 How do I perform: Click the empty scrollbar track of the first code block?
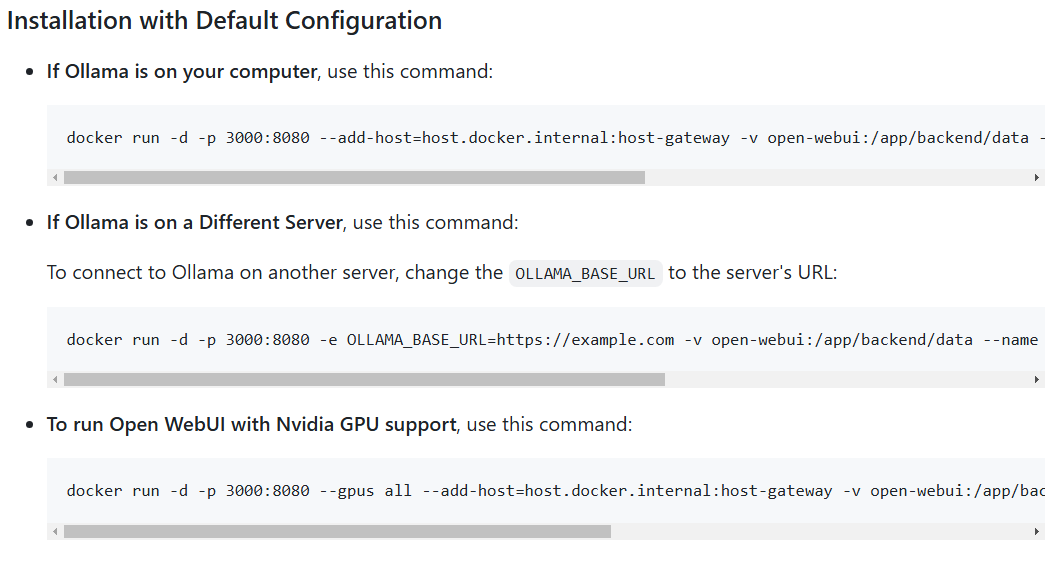[x=838, y=177]
